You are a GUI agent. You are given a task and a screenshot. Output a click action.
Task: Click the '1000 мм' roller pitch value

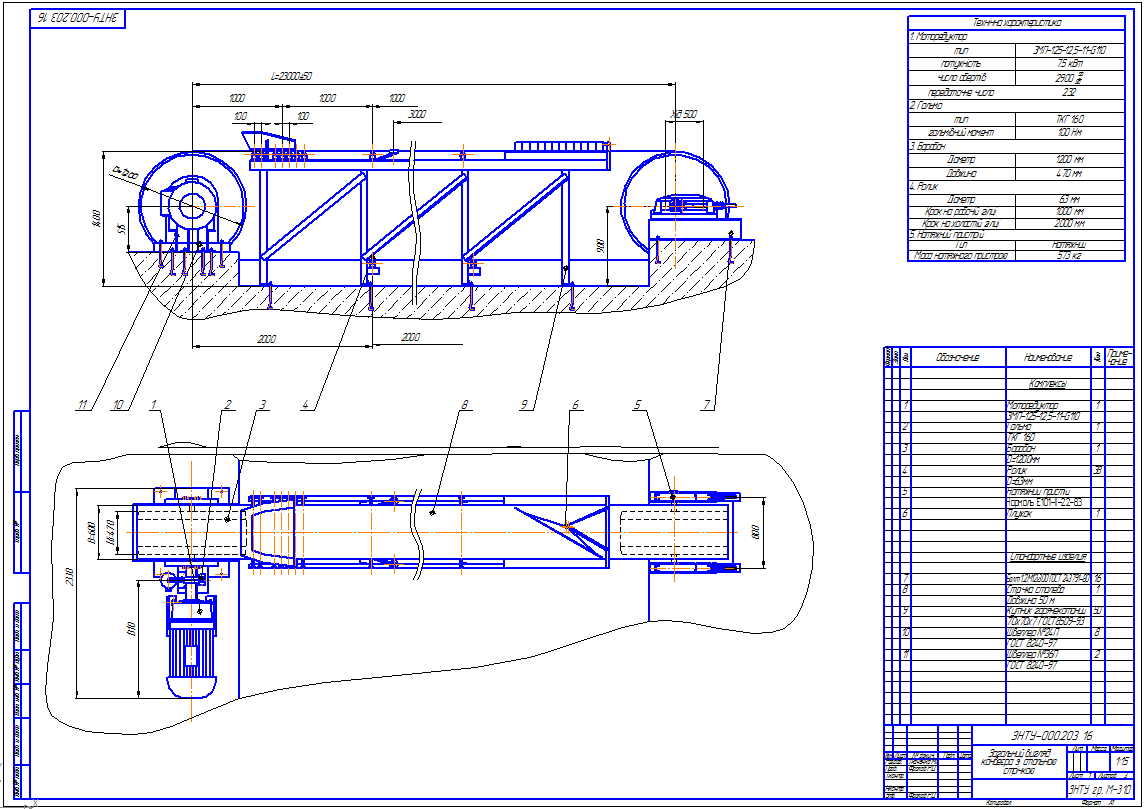coord(1069,212)
